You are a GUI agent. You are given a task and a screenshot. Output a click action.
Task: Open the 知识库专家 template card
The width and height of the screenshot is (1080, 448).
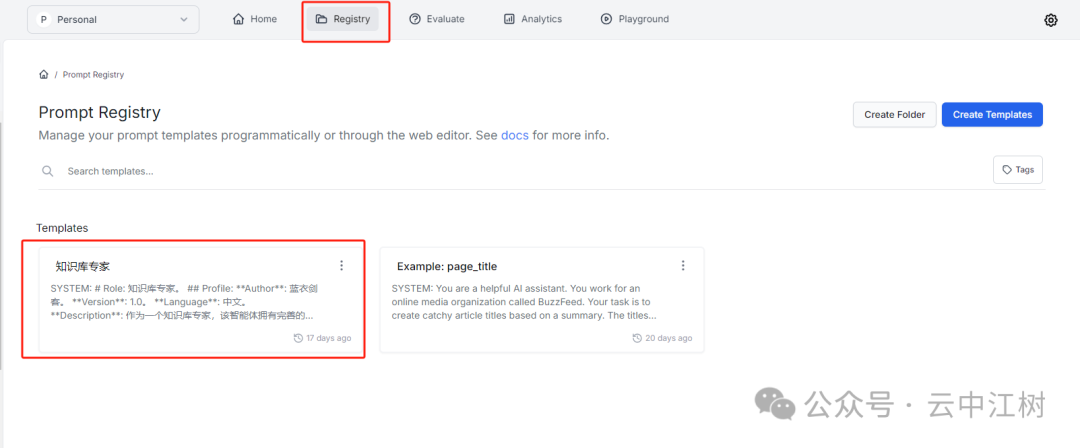201,300
